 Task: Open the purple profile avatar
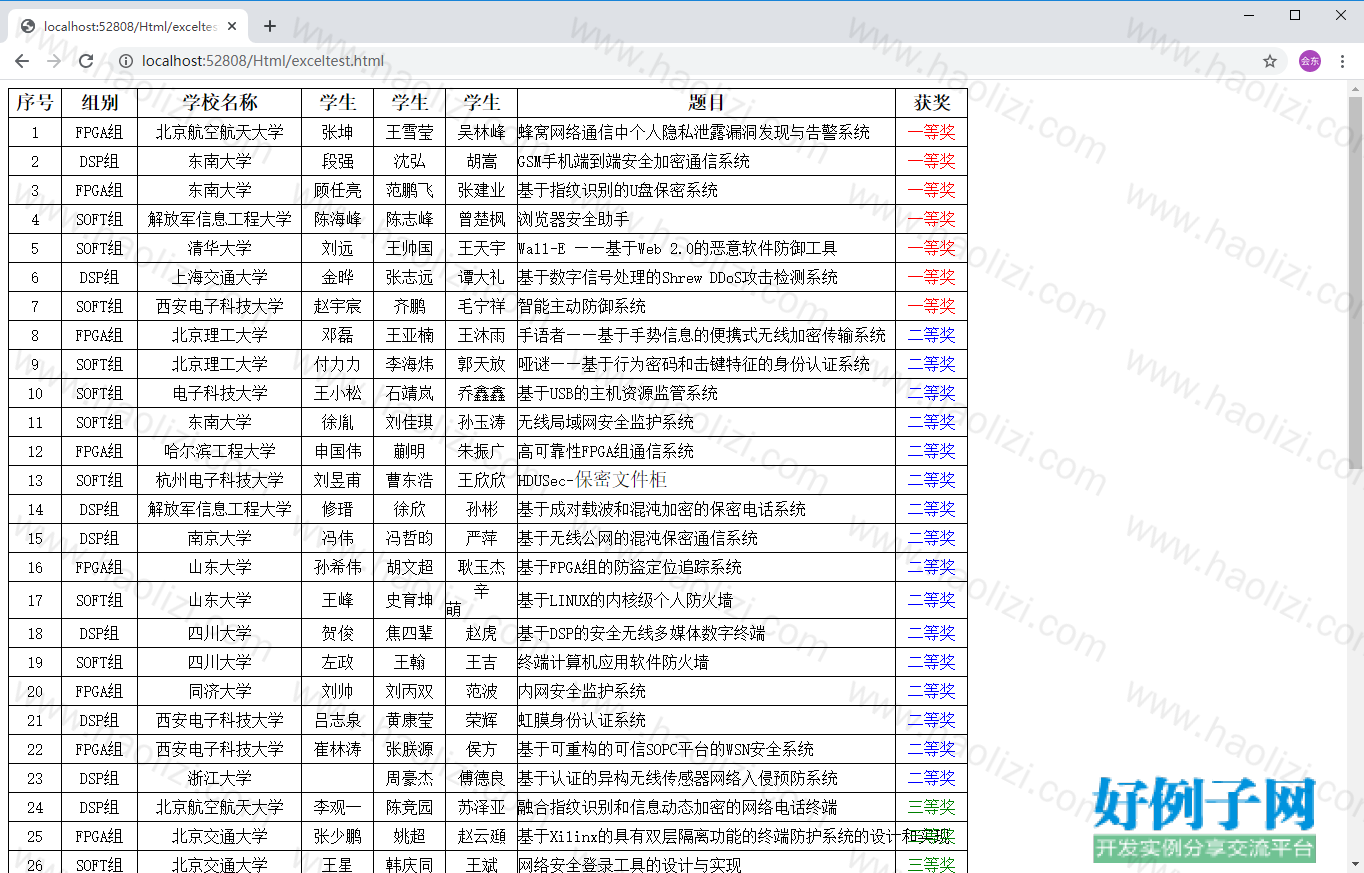point(1310,61)
